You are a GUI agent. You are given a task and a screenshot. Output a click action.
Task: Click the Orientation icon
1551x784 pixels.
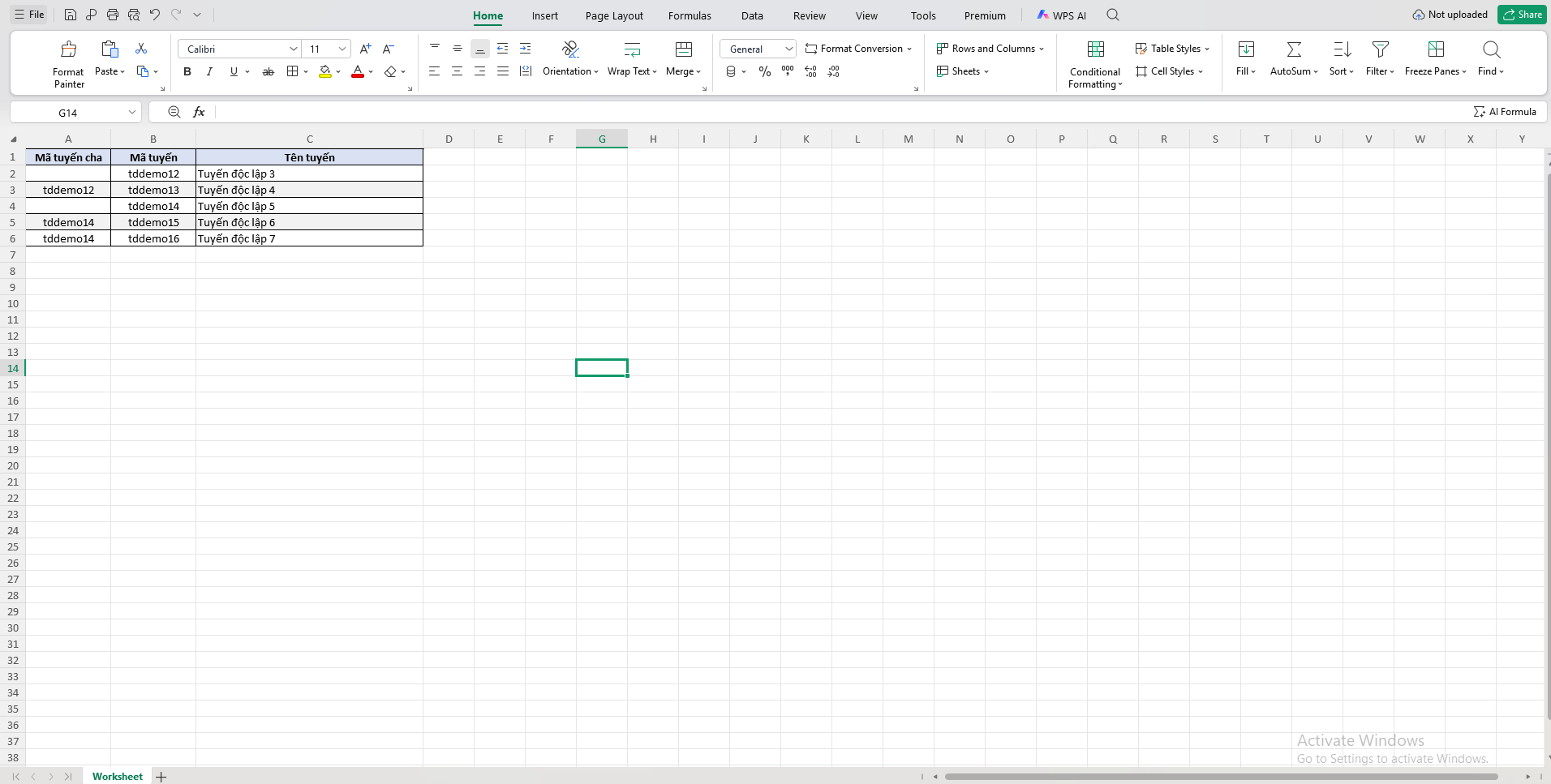(570, 49)
